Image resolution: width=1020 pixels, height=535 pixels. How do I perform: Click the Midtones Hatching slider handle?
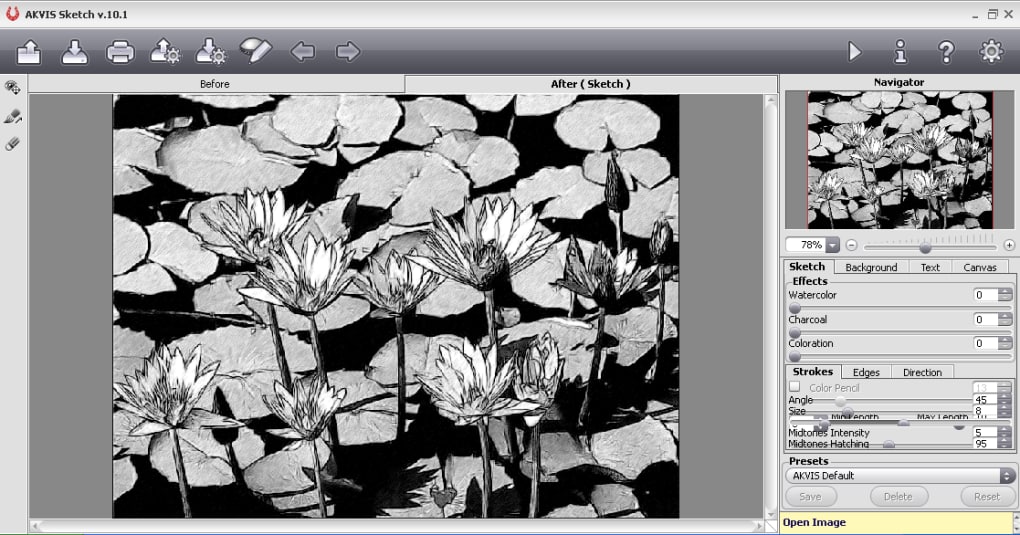click(889, 445)
